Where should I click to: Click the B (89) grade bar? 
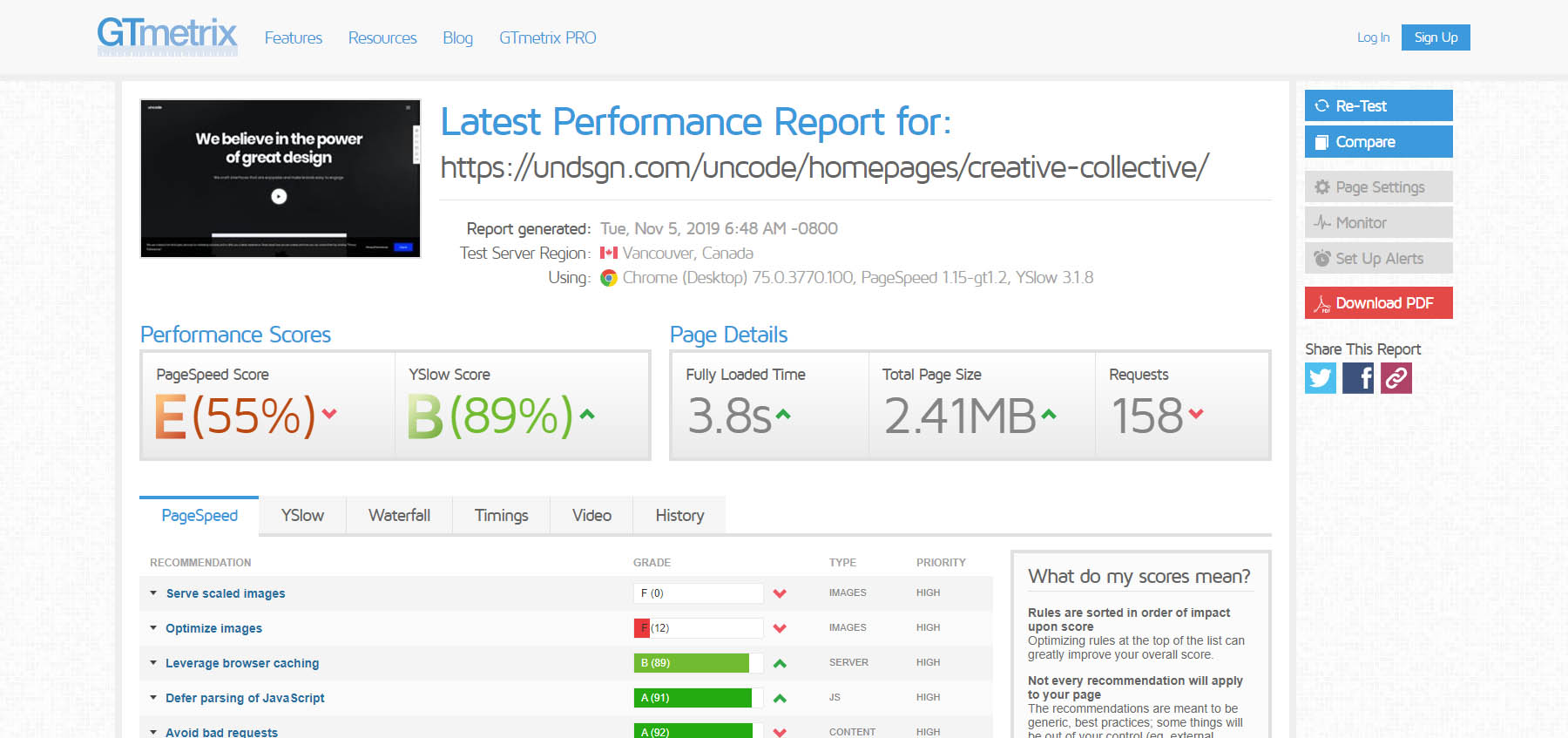point(699,663)
